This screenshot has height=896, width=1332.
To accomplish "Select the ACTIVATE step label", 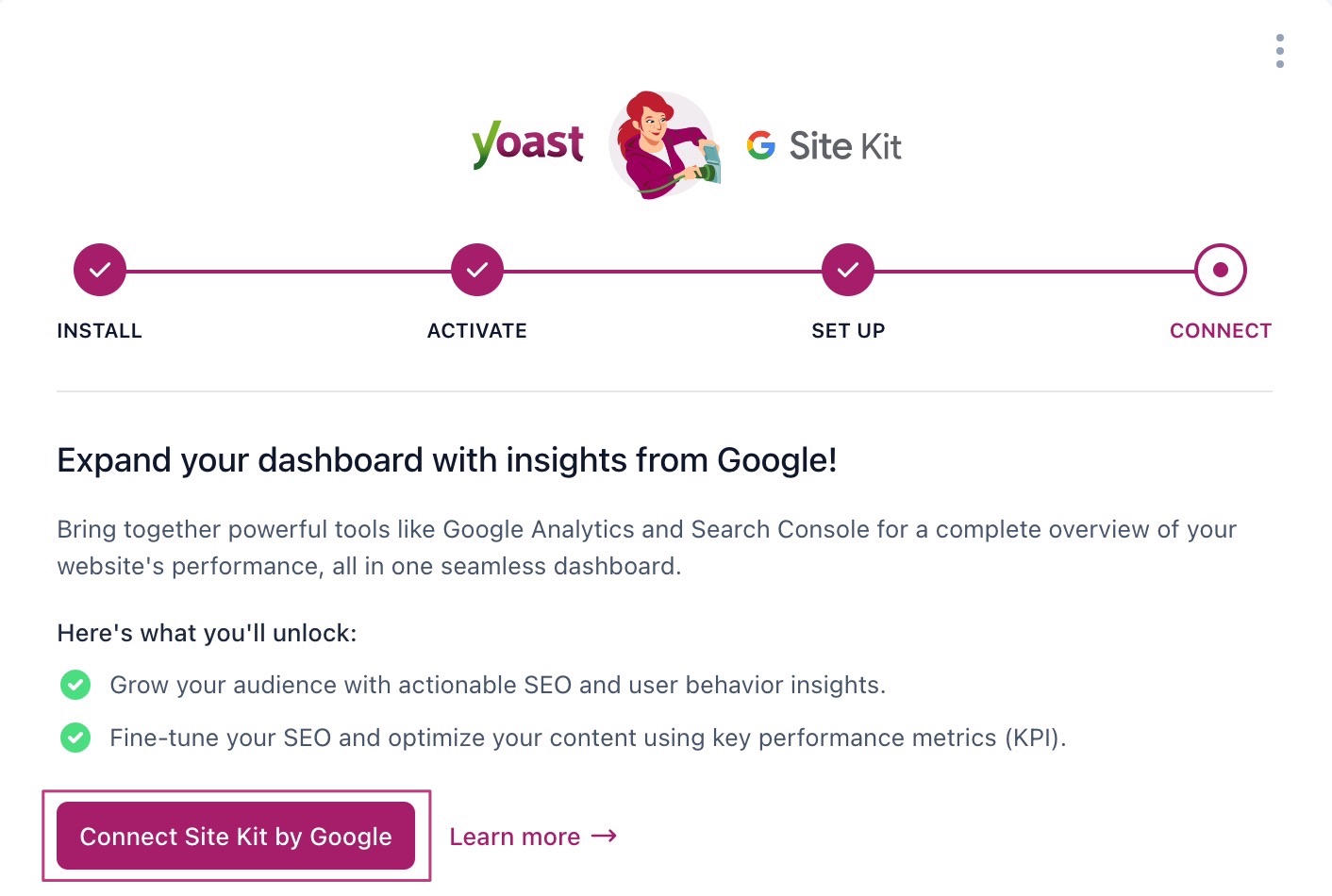I will point(477,331).
